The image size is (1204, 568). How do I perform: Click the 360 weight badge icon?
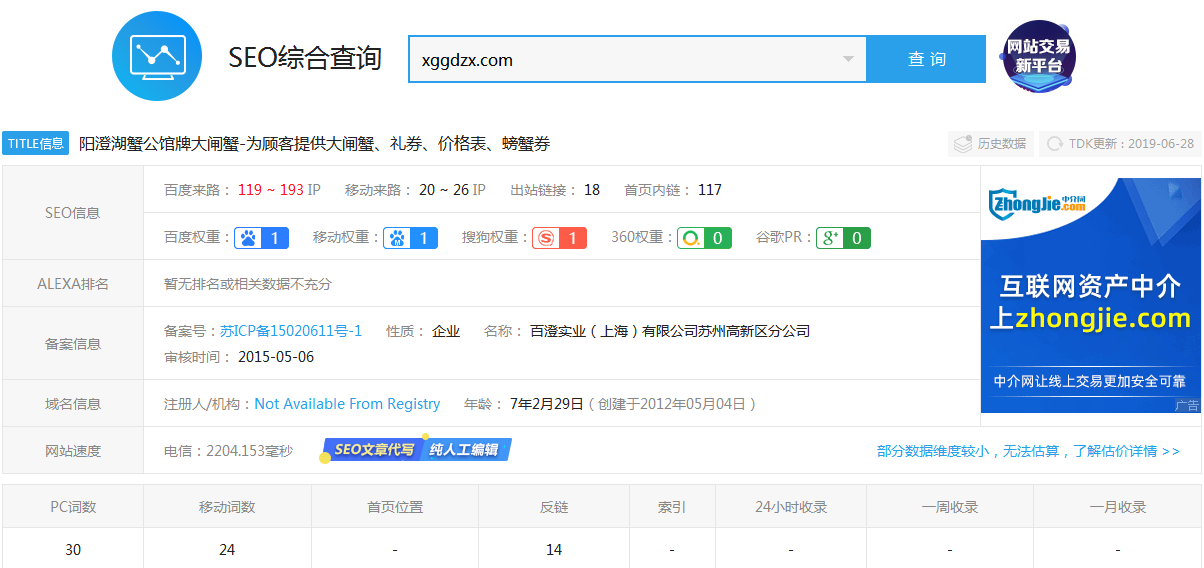tap(704, 238)
